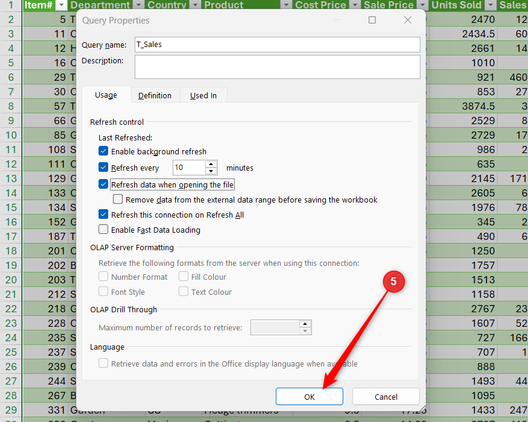Open the Sale Price filter dropdown
Viewport: 528px width, 422px height.
click(423, 5)
